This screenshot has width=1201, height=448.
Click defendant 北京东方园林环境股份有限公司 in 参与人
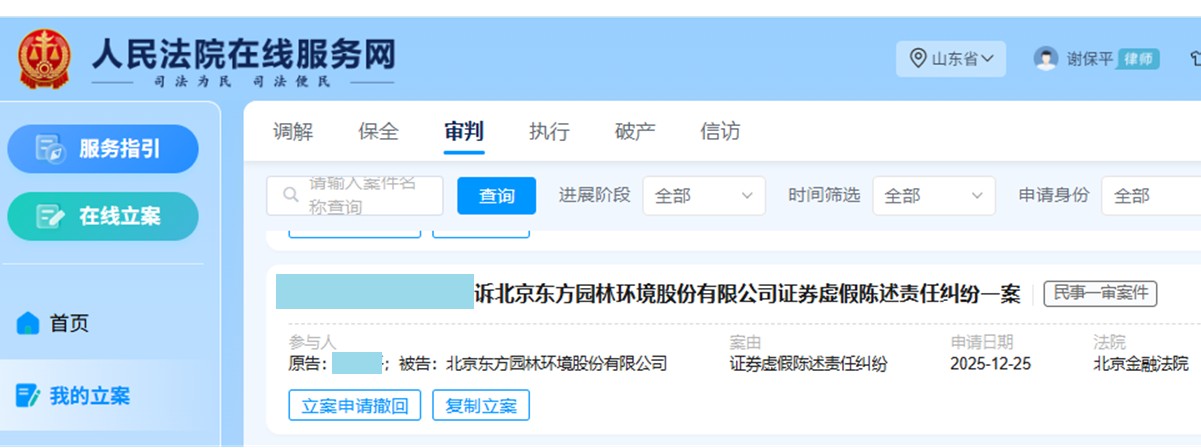[x=556, y=363]
